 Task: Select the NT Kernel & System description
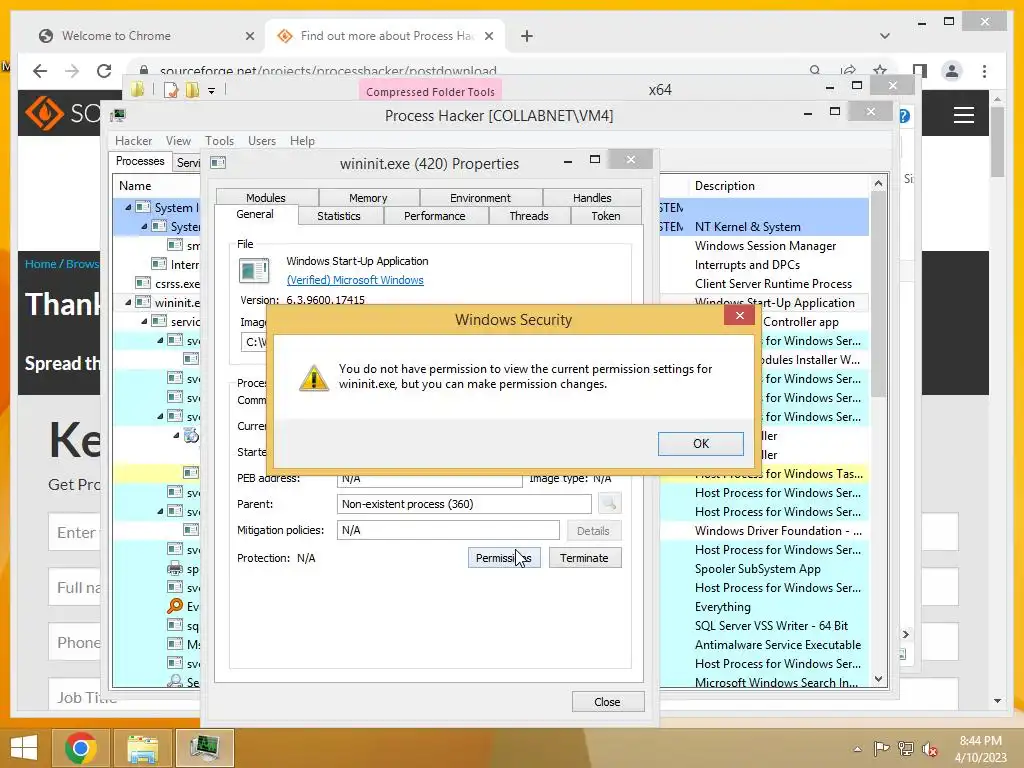point(747,227)
